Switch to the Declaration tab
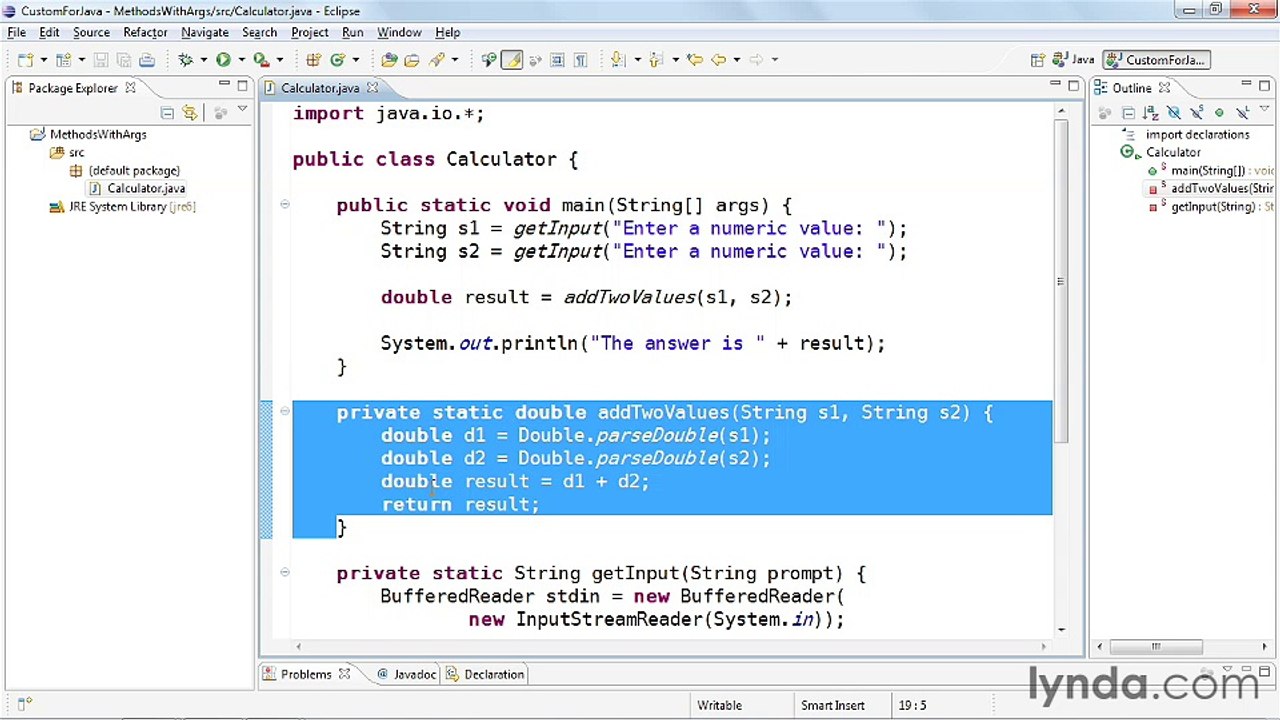 pyautogui.click(x=484, y=675)
